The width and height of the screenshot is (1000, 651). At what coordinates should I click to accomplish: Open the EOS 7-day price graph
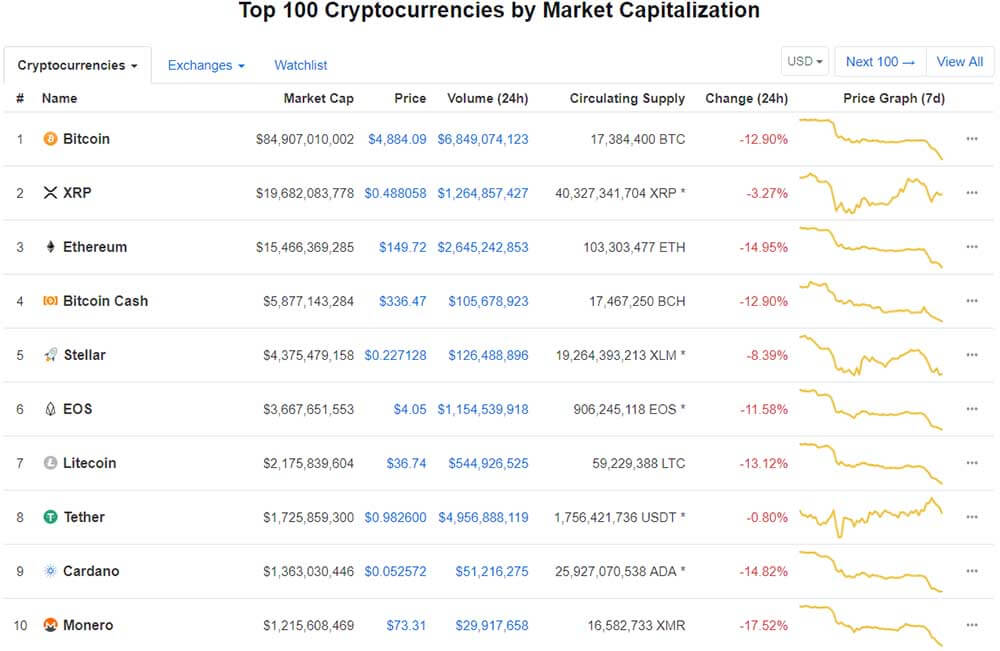coord(871,409)
